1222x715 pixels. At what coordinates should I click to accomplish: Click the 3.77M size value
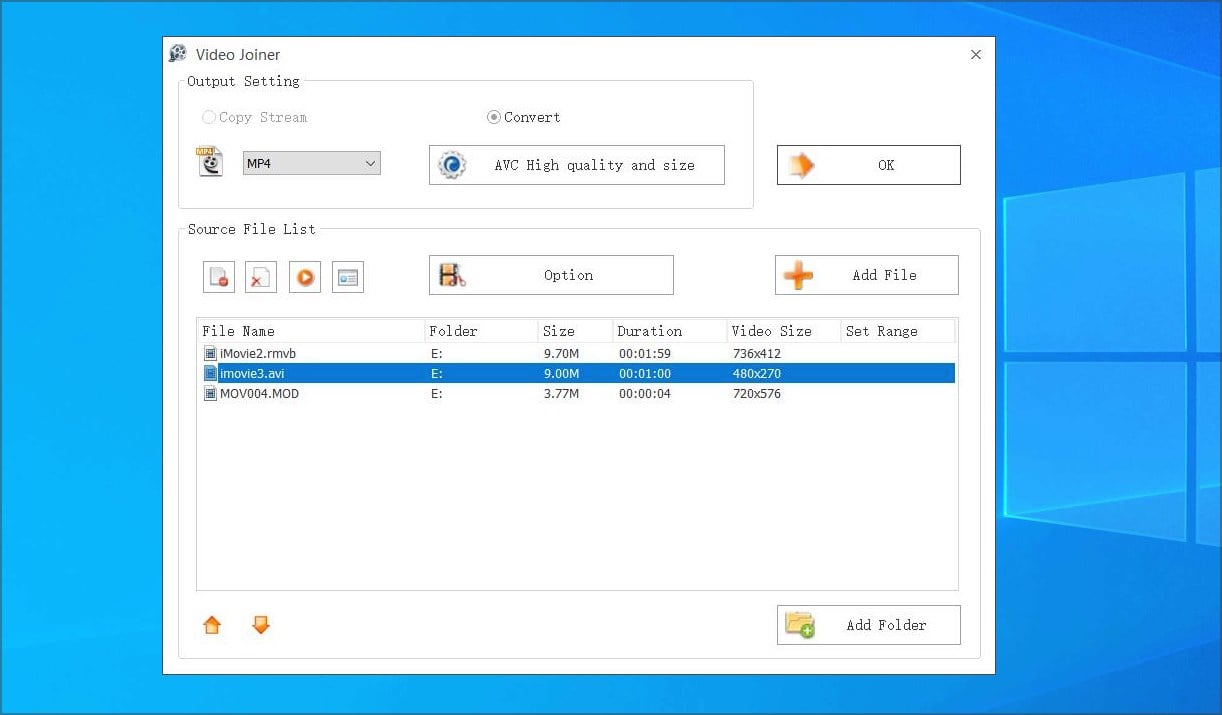559,393
